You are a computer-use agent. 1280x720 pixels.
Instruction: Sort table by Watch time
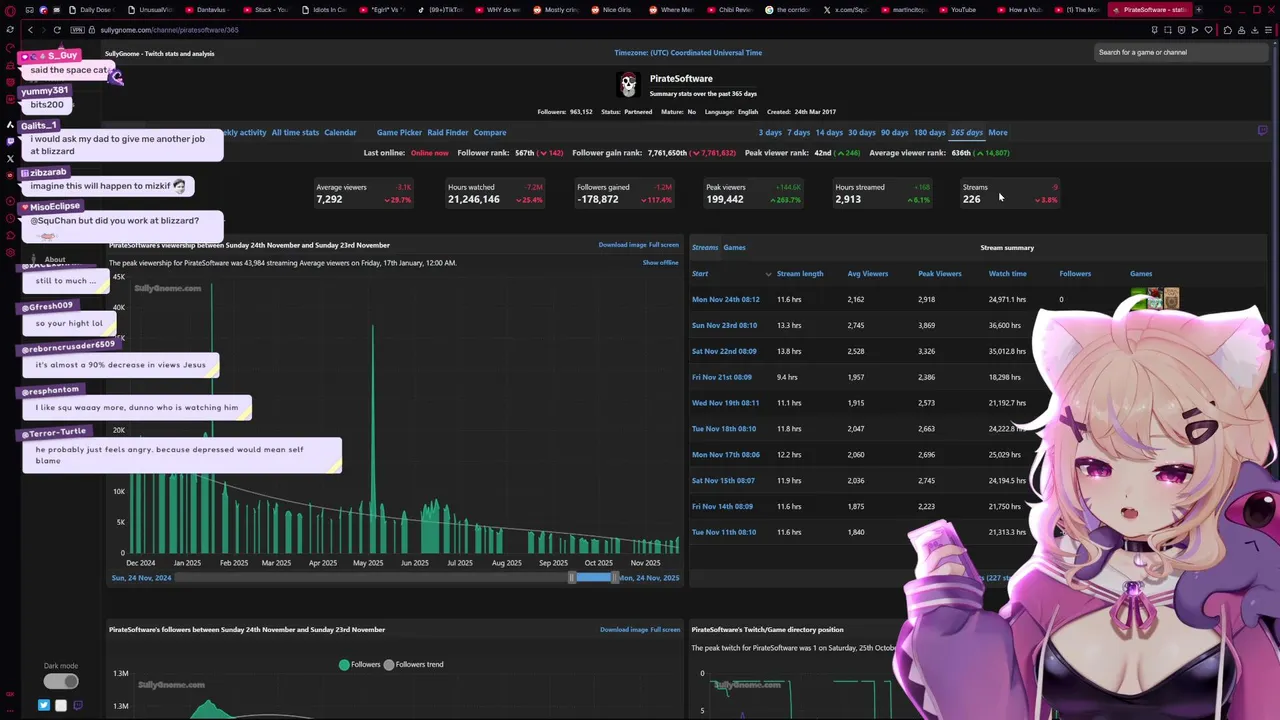(x=1007, y=274)
